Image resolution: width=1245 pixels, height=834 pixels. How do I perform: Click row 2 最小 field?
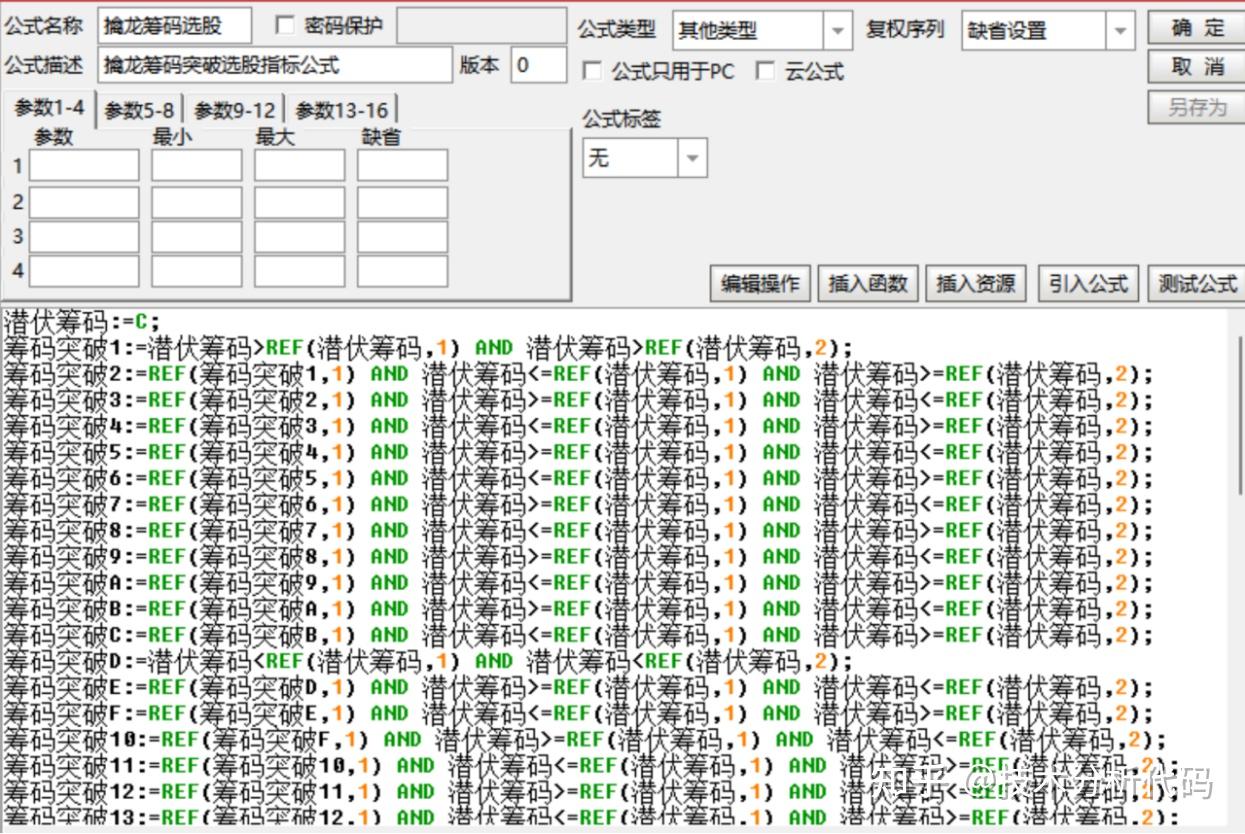tap(197, 202)
